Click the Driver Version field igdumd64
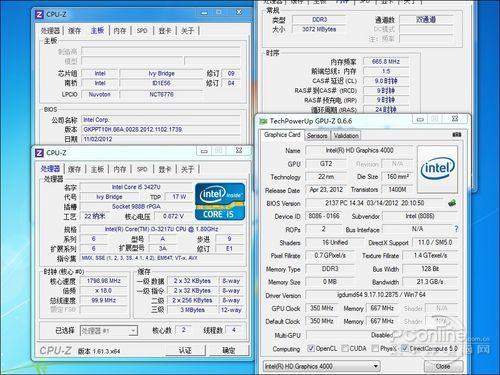Viewport: 500px width, 375px height. (381, 295)
